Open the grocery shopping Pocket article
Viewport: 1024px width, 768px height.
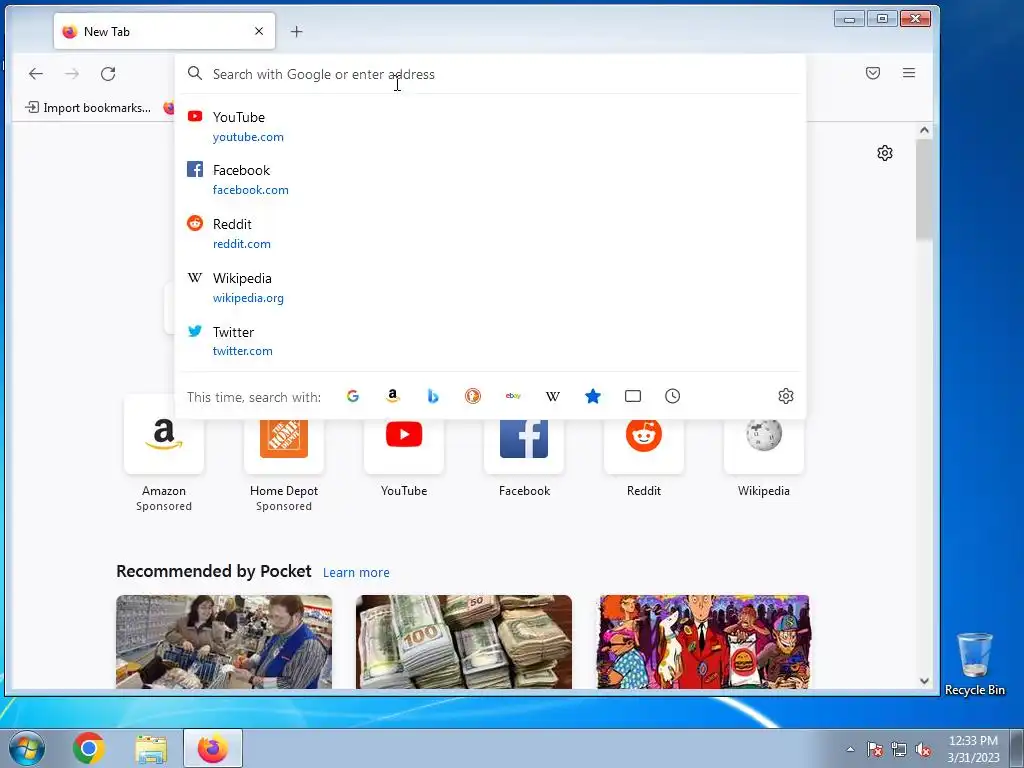[224, 641]
